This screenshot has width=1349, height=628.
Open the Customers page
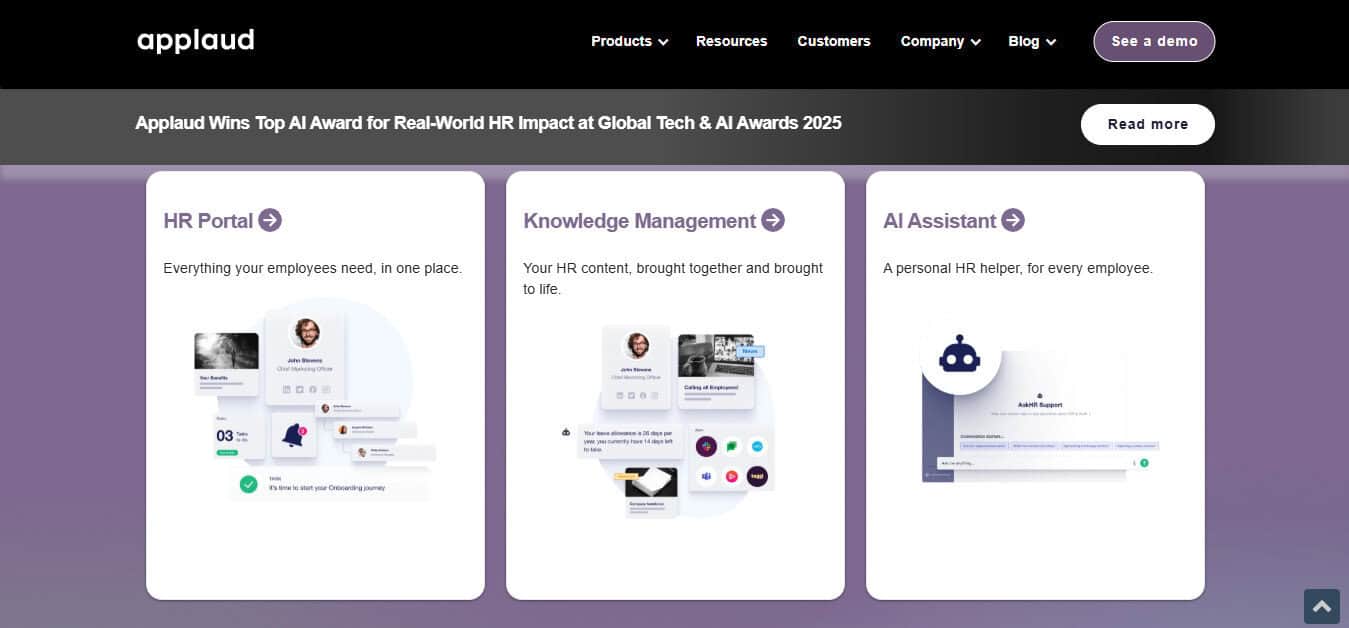[834, 41]
